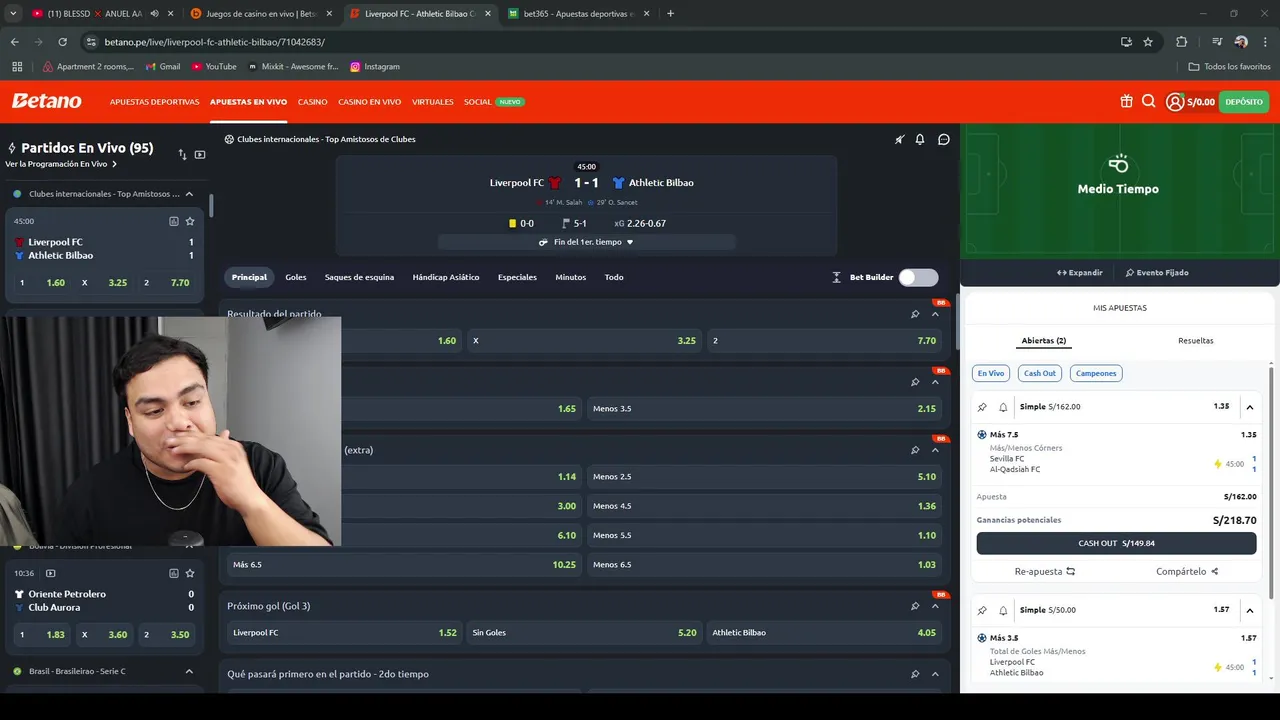This screenshot has width=1280, height=720.
Task: Click Evento Fijado button
Action: click(x=1157, y=272)
